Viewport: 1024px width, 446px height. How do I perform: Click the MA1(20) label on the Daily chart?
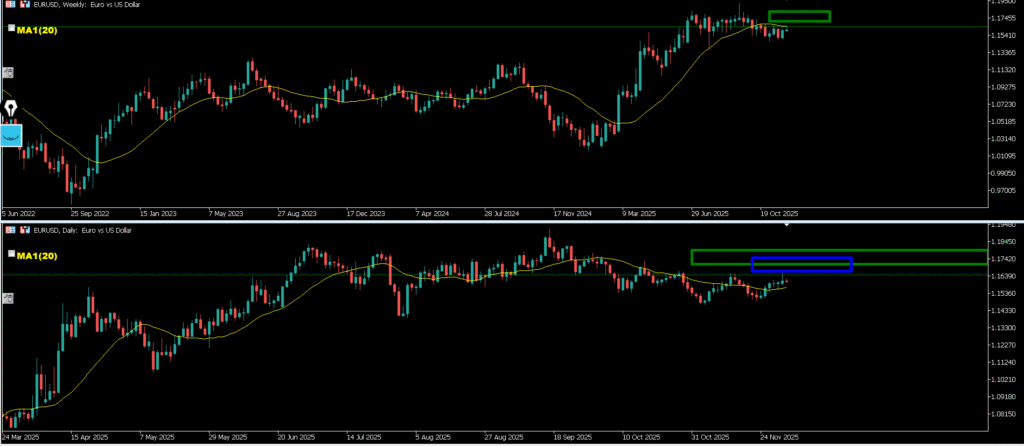[39, 256]
